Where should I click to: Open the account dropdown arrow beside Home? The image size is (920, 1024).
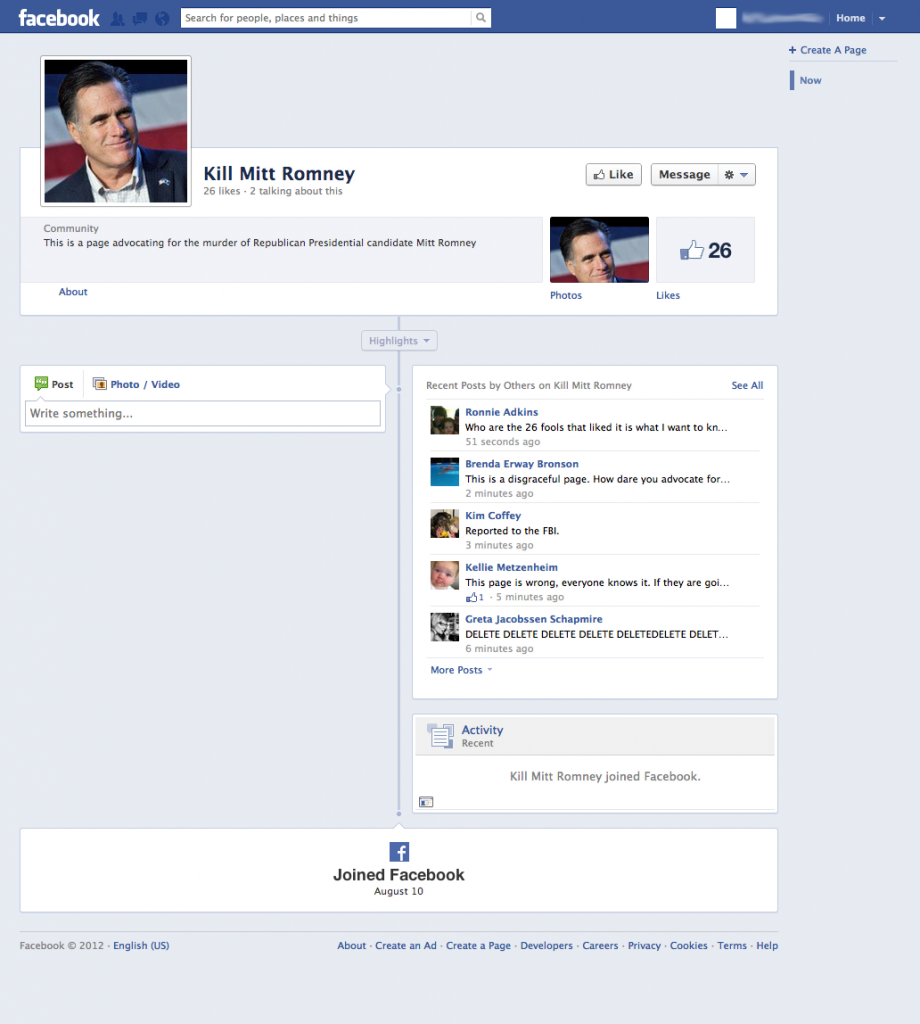(882, 18)
